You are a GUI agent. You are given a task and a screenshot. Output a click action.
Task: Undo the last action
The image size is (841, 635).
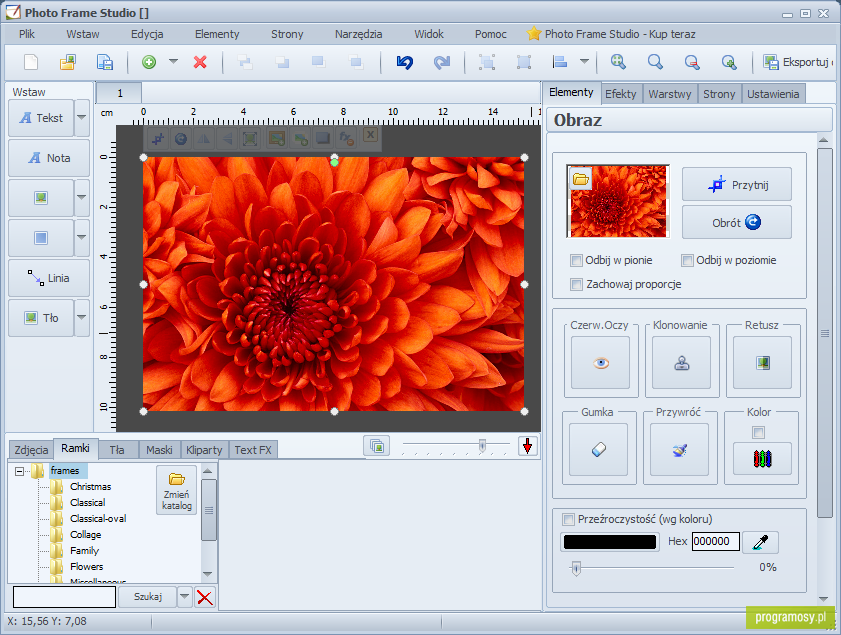pyautogui.click(x=405, y=62)
